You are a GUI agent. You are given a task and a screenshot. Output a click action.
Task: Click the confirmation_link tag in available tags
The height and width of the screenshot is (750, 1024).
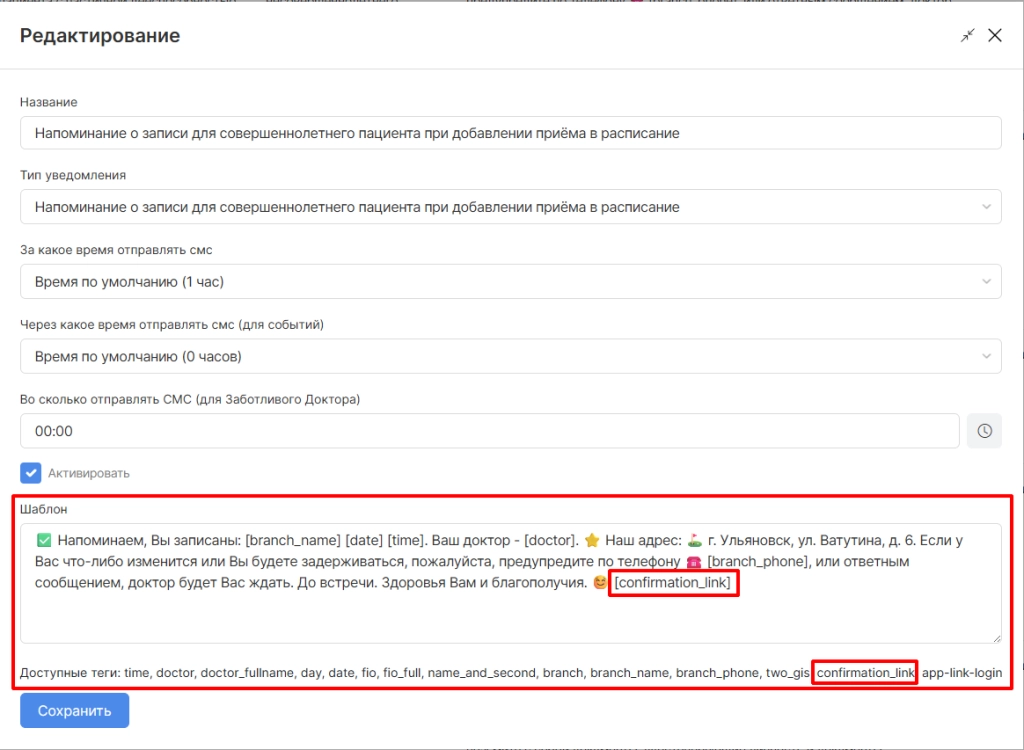pyautogui.click(x=865, y=673)
